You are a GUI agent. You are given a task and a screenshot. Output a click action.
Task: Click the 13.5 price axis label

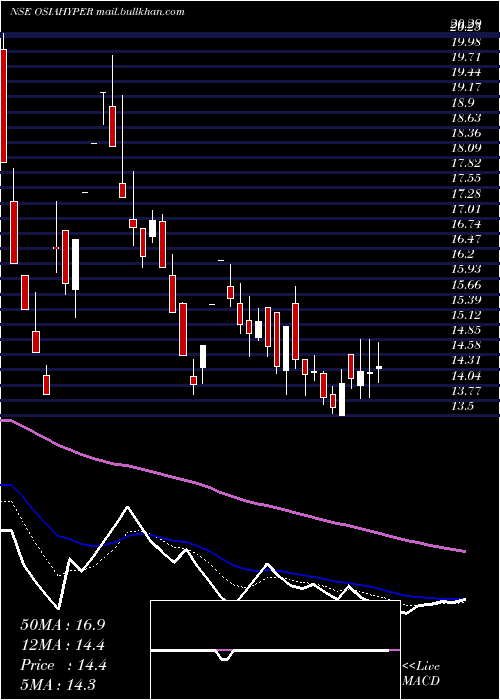coord(463,406)
